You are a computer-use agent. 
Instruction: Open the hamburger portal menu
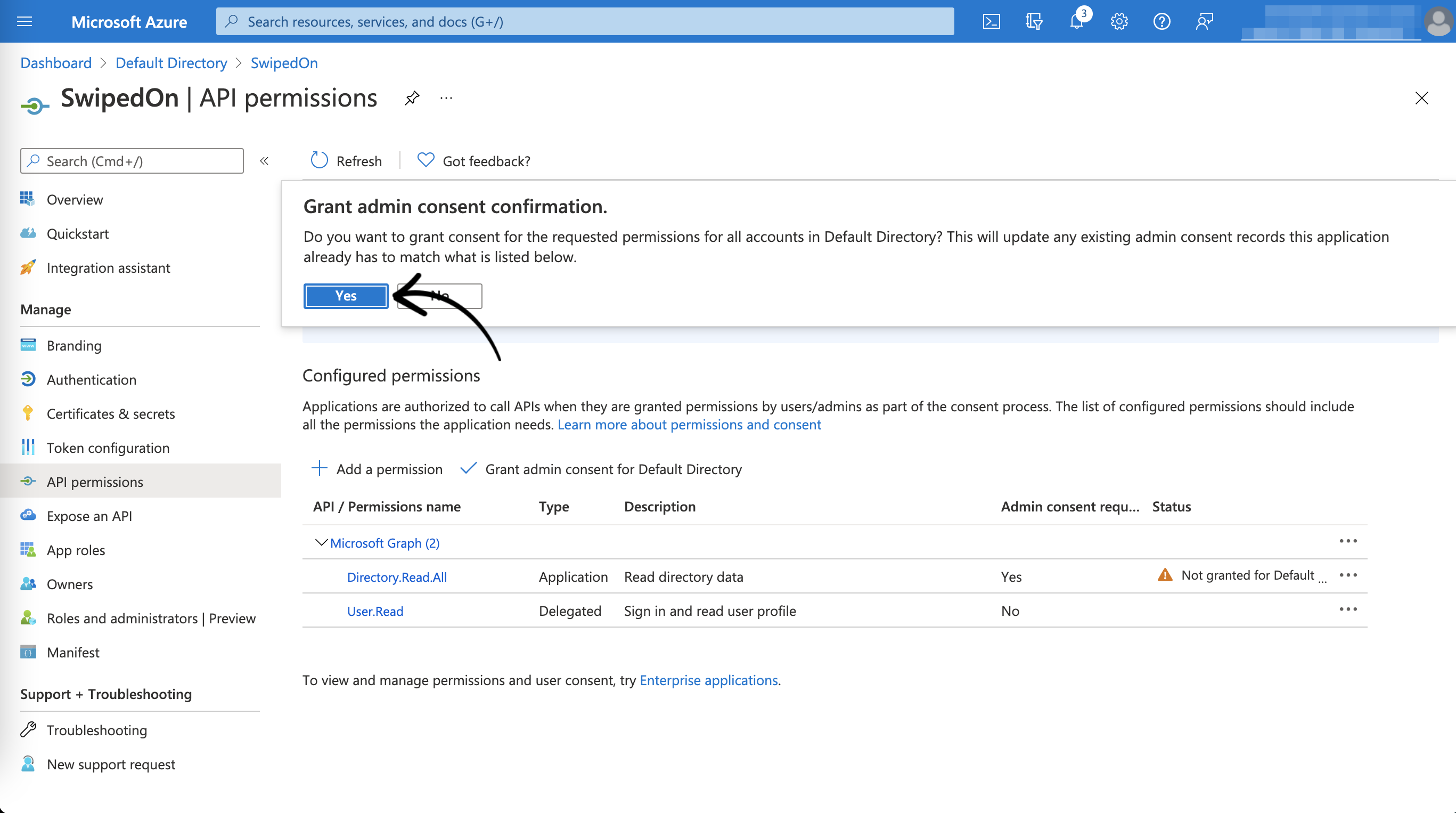[24, 21]
